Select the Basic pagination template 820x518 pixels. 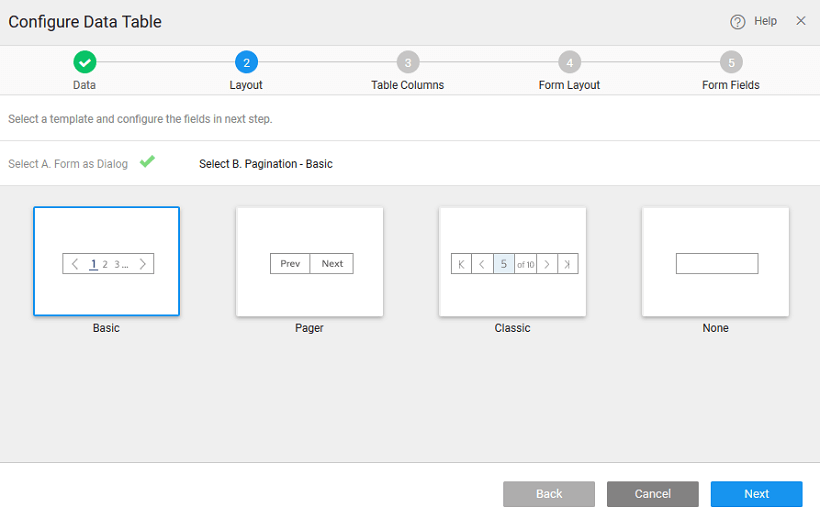107,262
